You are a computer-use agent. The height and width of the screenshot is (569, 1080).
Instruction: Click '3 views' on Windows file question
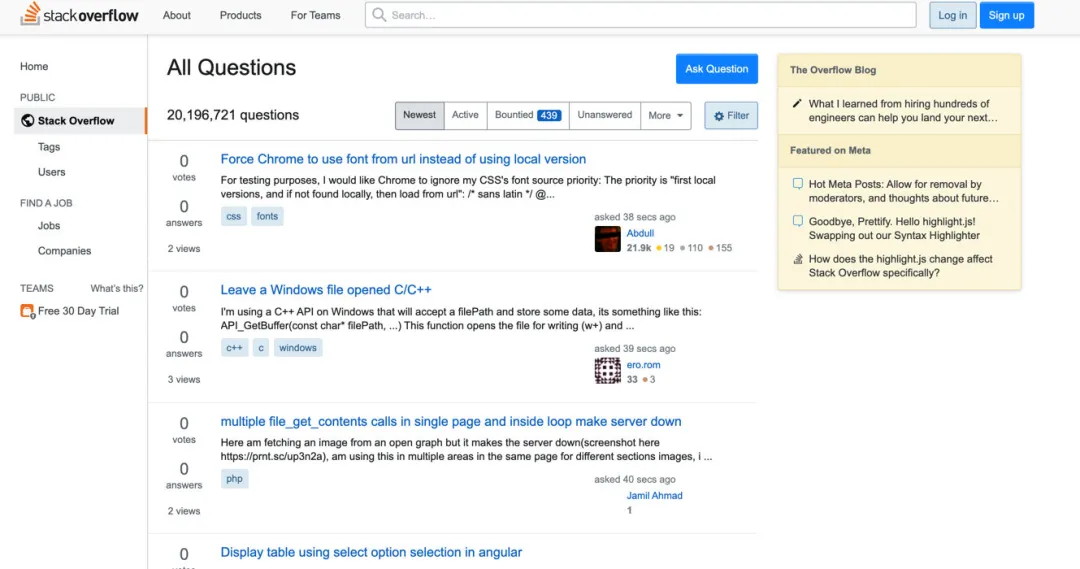click(184, 380)
